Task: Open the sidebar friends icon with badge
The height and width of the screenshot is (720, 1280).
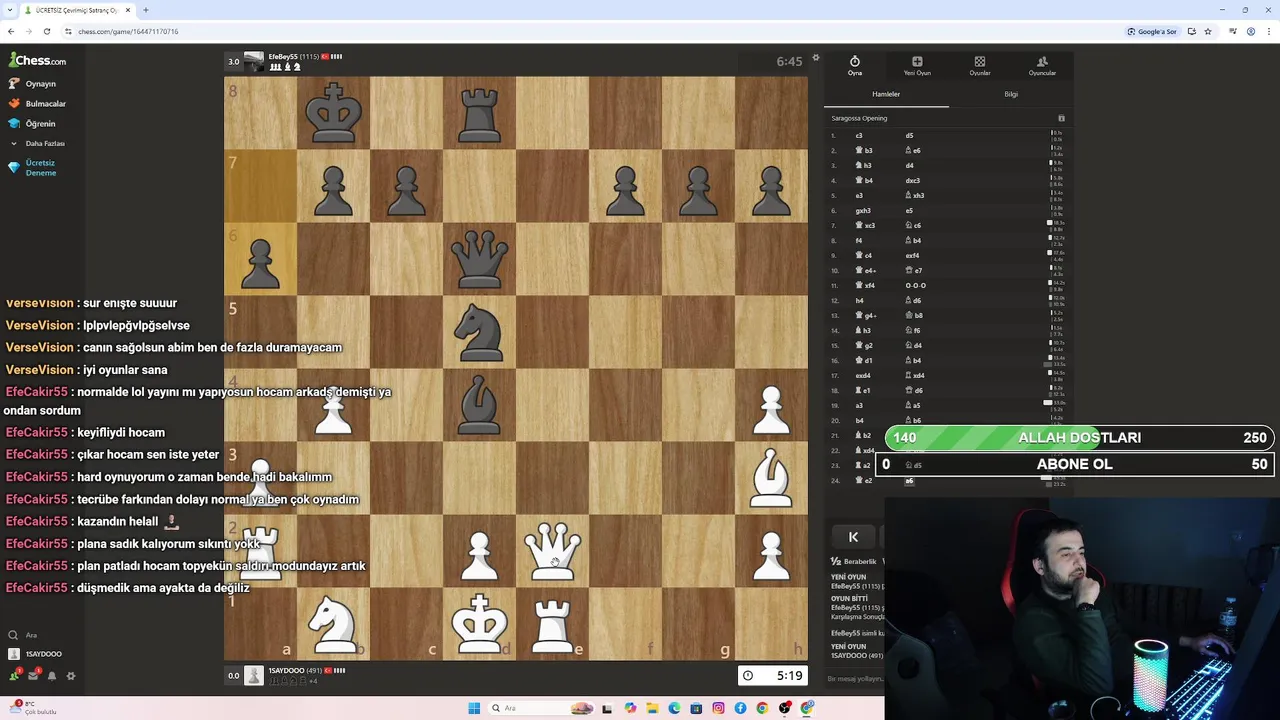Action: tap(14, 676)
